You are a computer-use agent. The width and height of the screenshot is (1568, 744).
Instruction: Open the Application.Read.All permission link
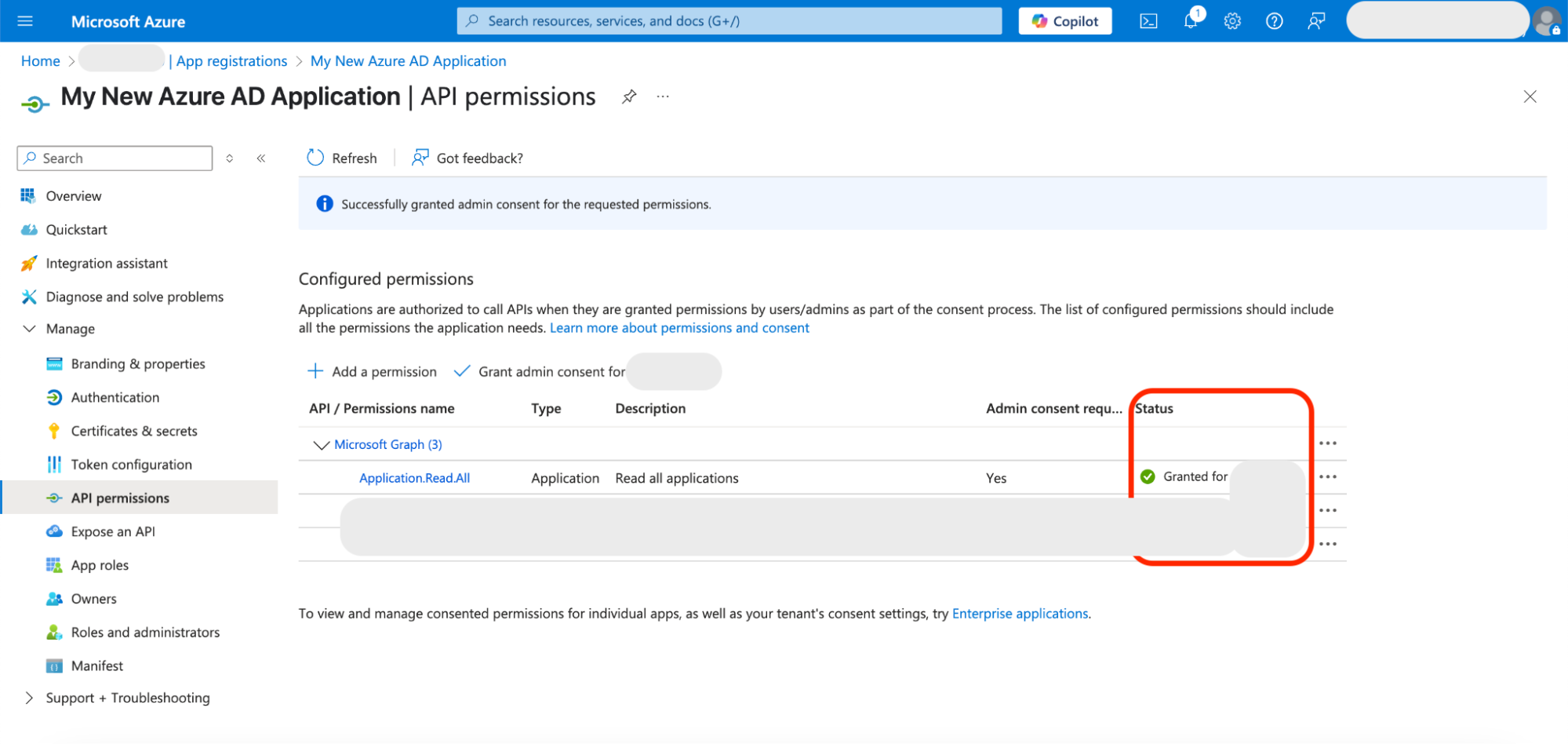pos(414,478)
